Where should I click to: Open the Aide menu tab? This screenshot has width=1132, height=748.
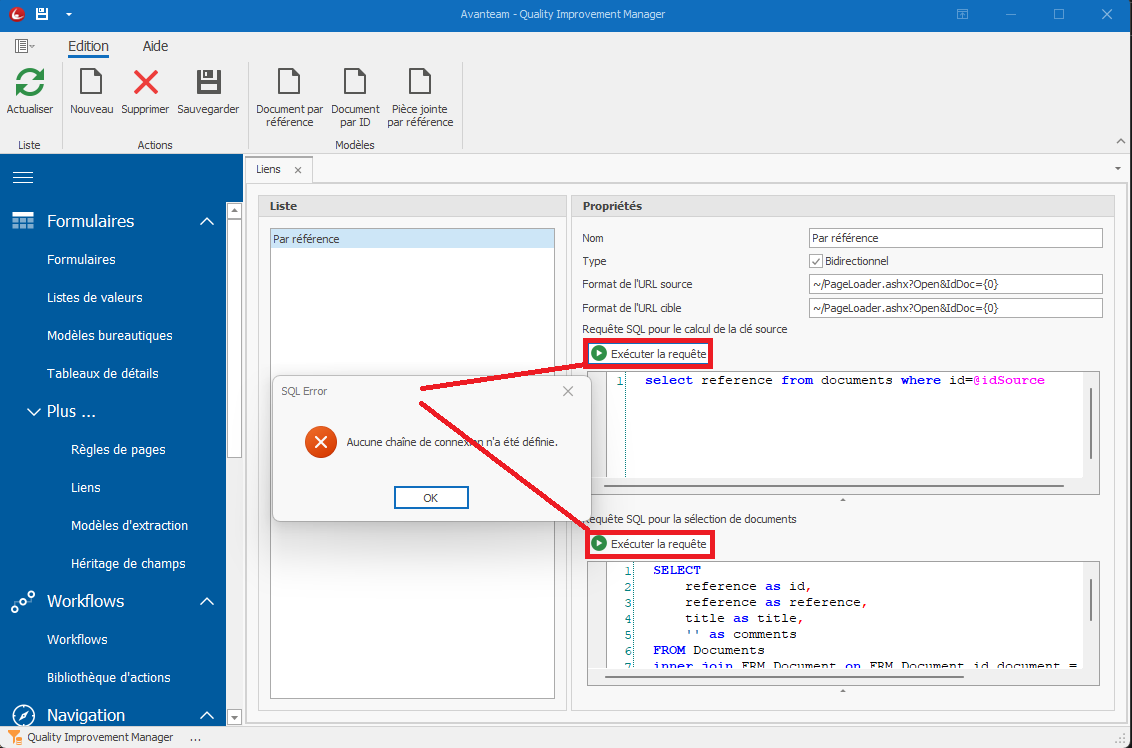(155, 46)
